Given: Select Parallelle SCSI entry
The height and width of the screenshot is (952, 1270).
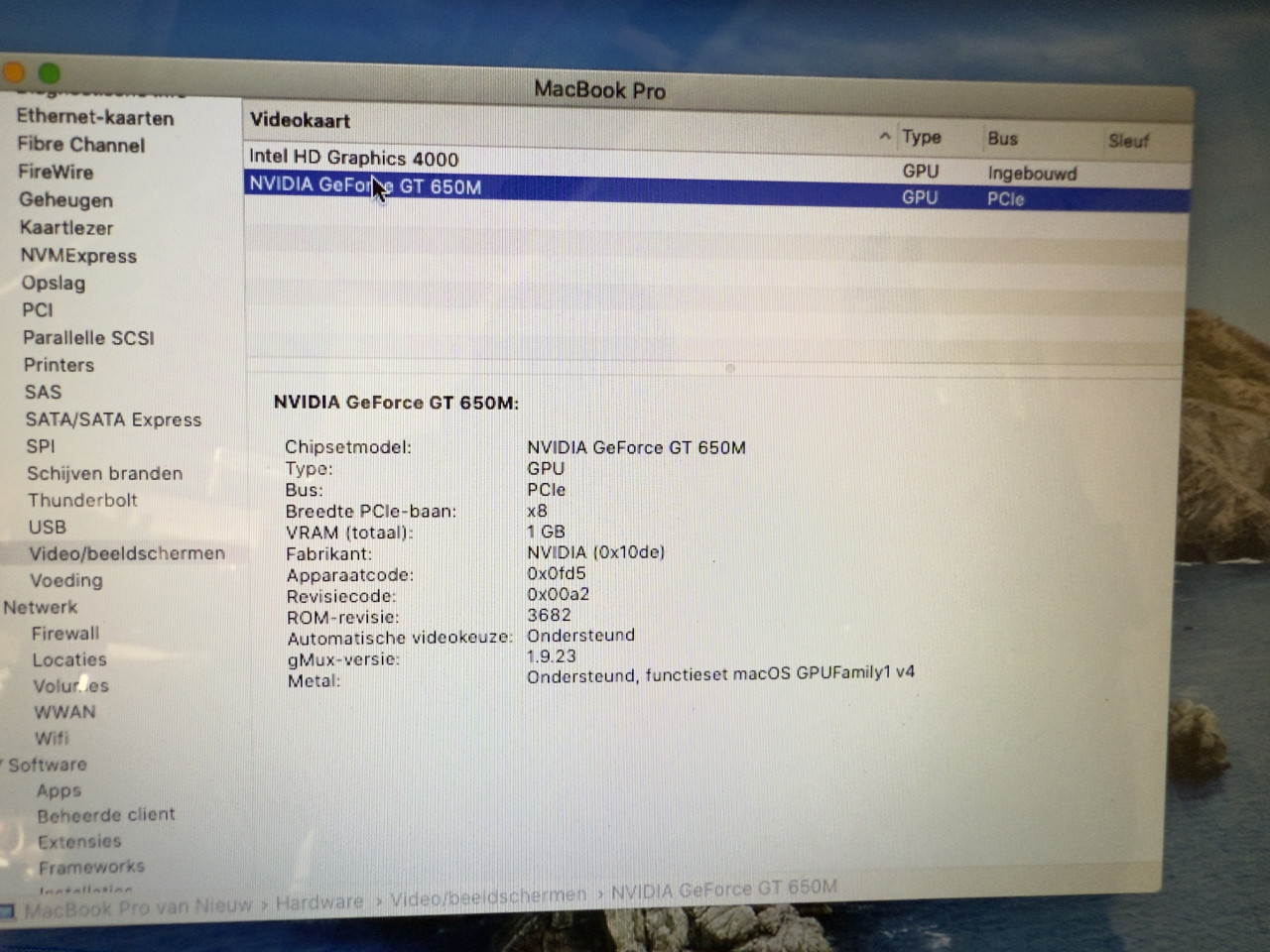Looking at the screenshot, I should (x=88, y=337).
